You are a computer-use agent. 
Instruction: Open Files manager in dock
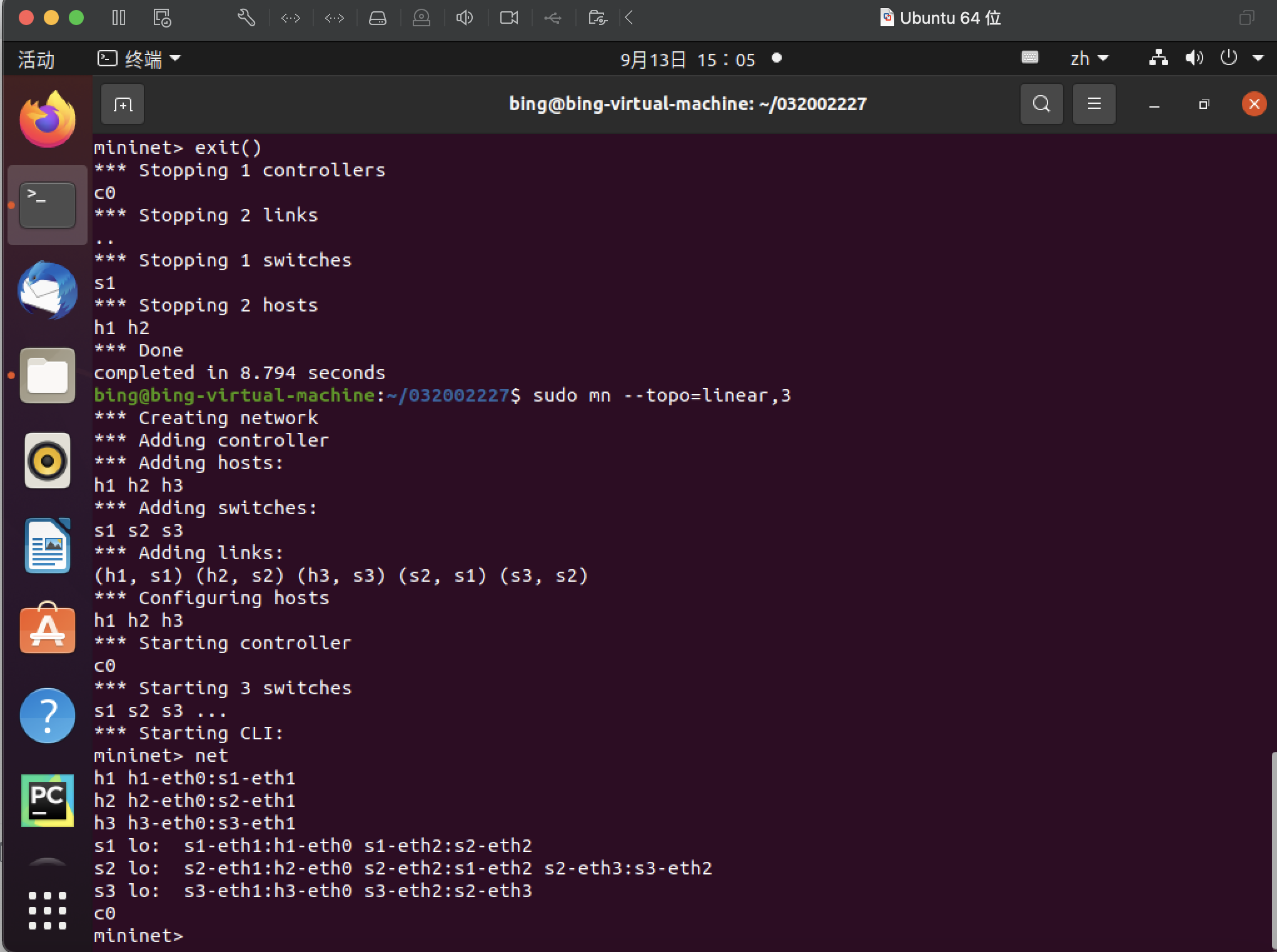(48, 375)
